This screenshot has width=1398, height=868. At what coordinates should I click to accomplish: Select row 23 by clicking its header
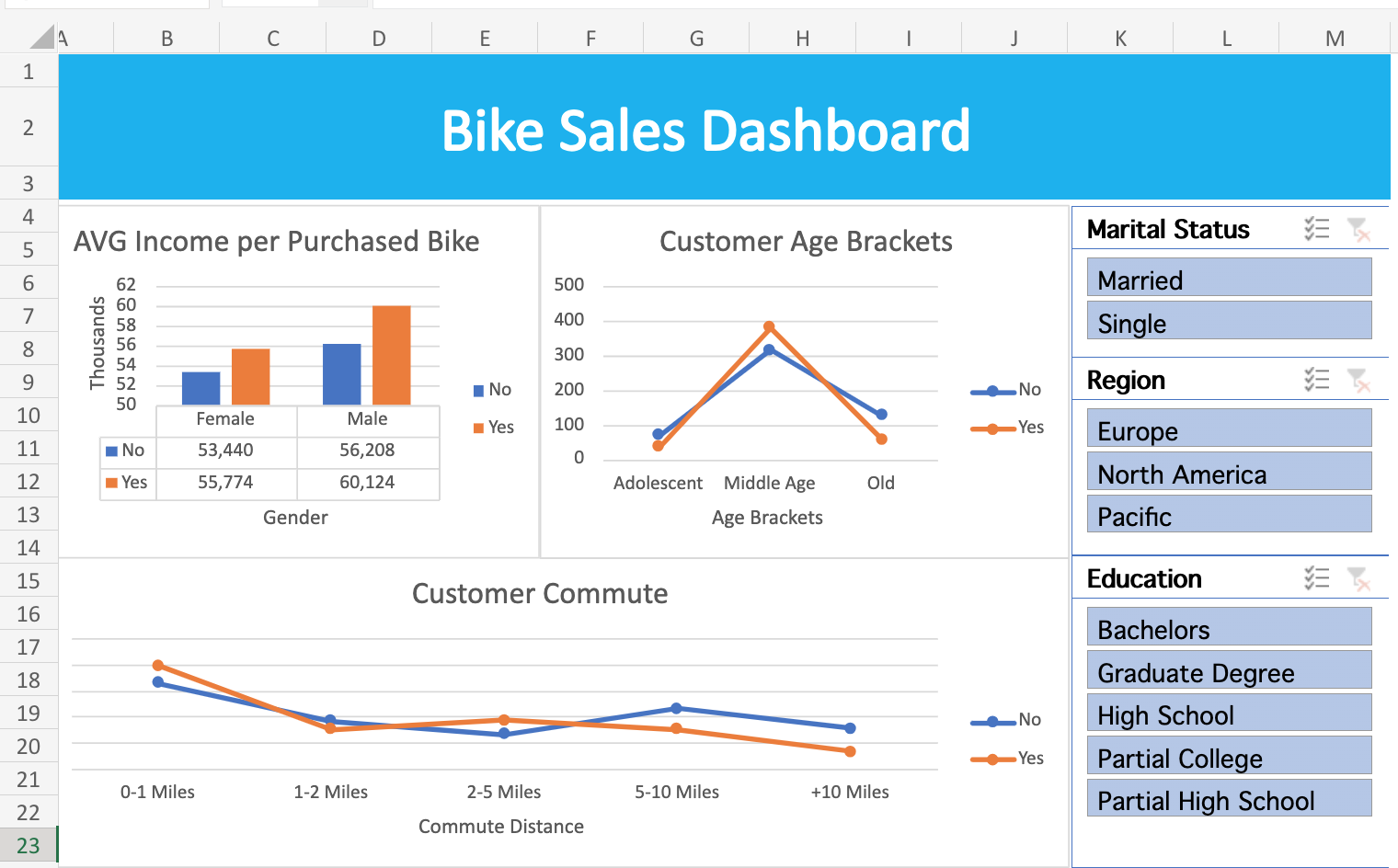coord(29,844)
